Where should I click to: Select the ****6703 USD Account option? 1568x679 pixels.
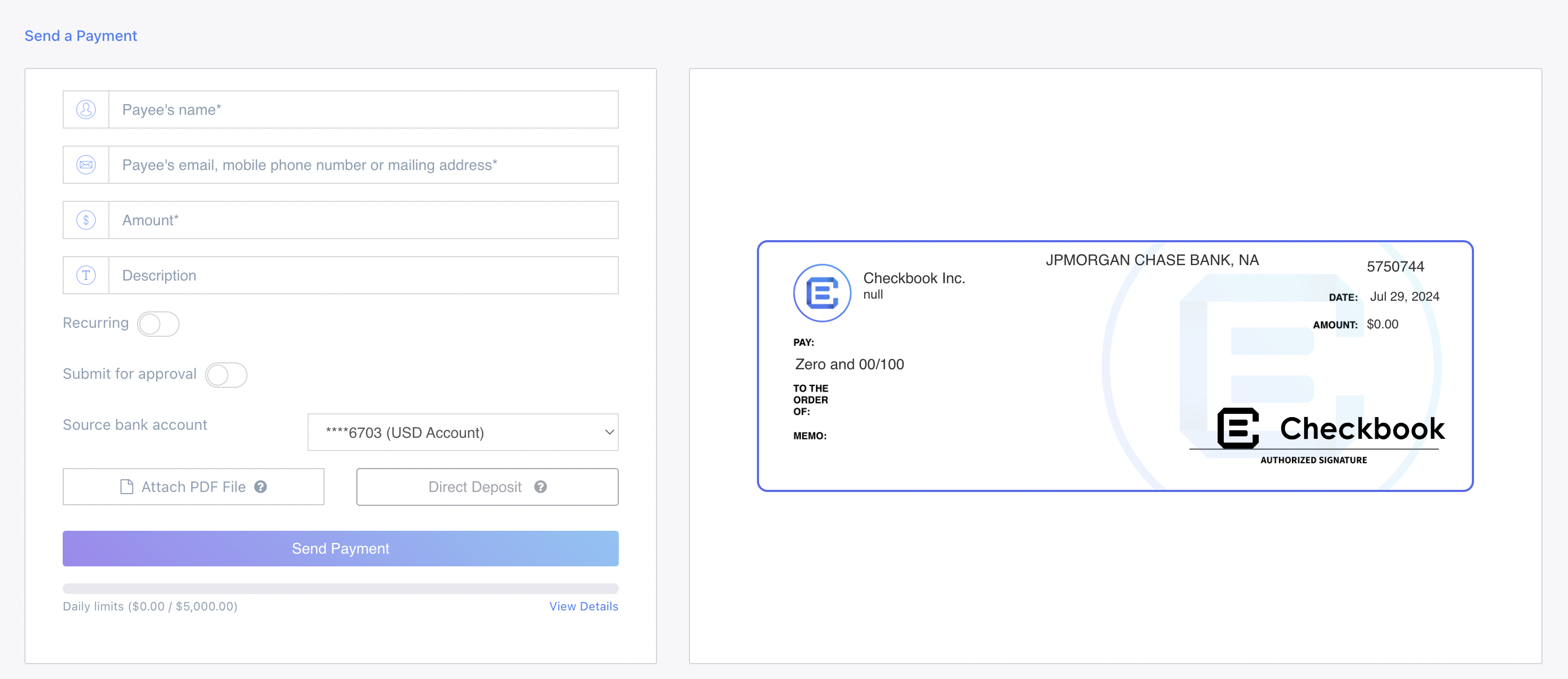pyautogui.click(x=463, y=433)
